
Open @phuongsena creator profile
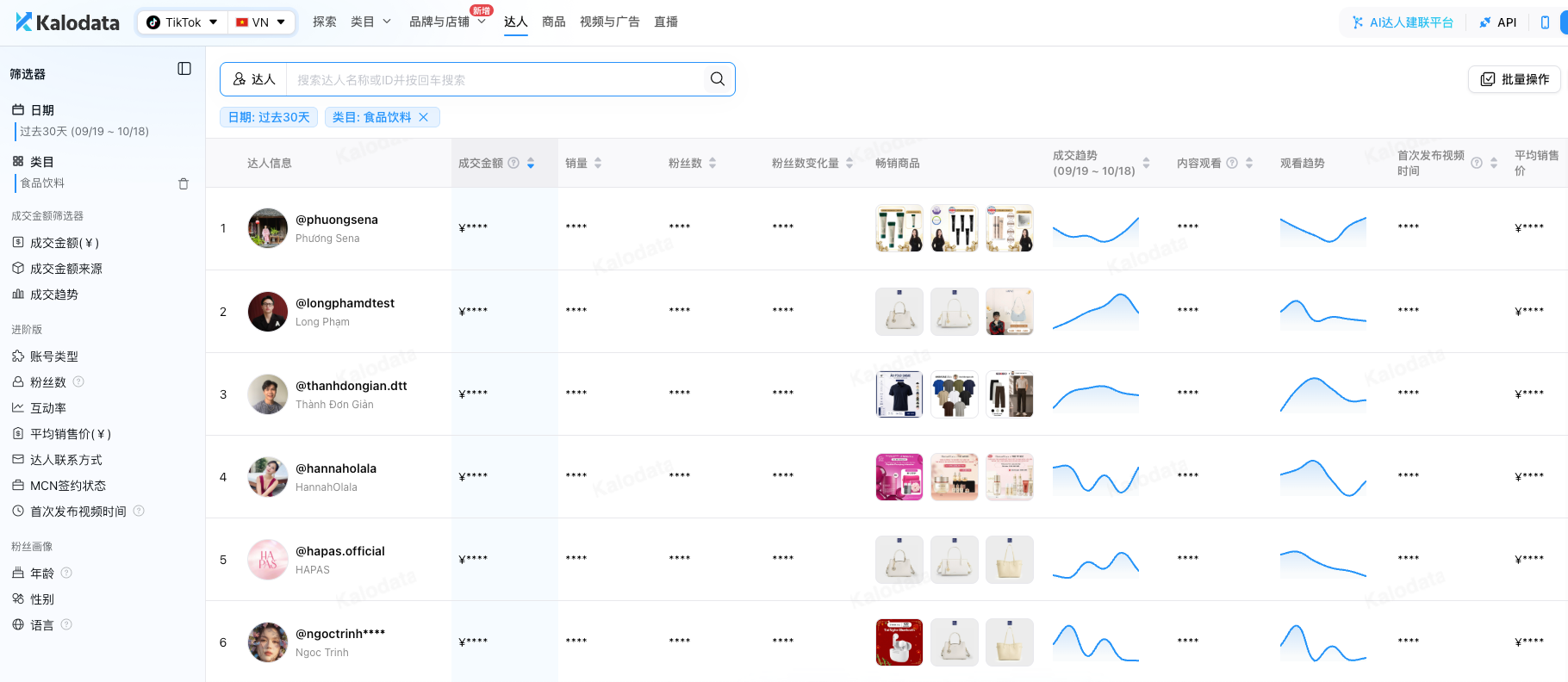click(337, 220)
